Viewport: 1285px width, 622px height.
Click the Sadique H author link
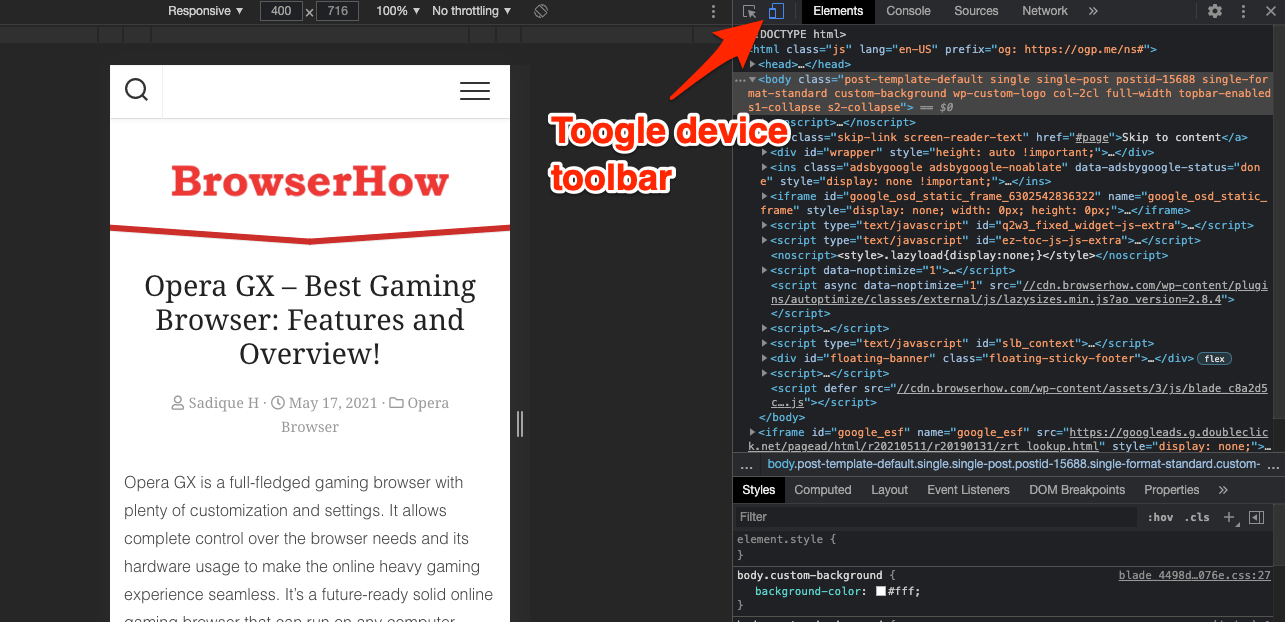pos(223,403)
